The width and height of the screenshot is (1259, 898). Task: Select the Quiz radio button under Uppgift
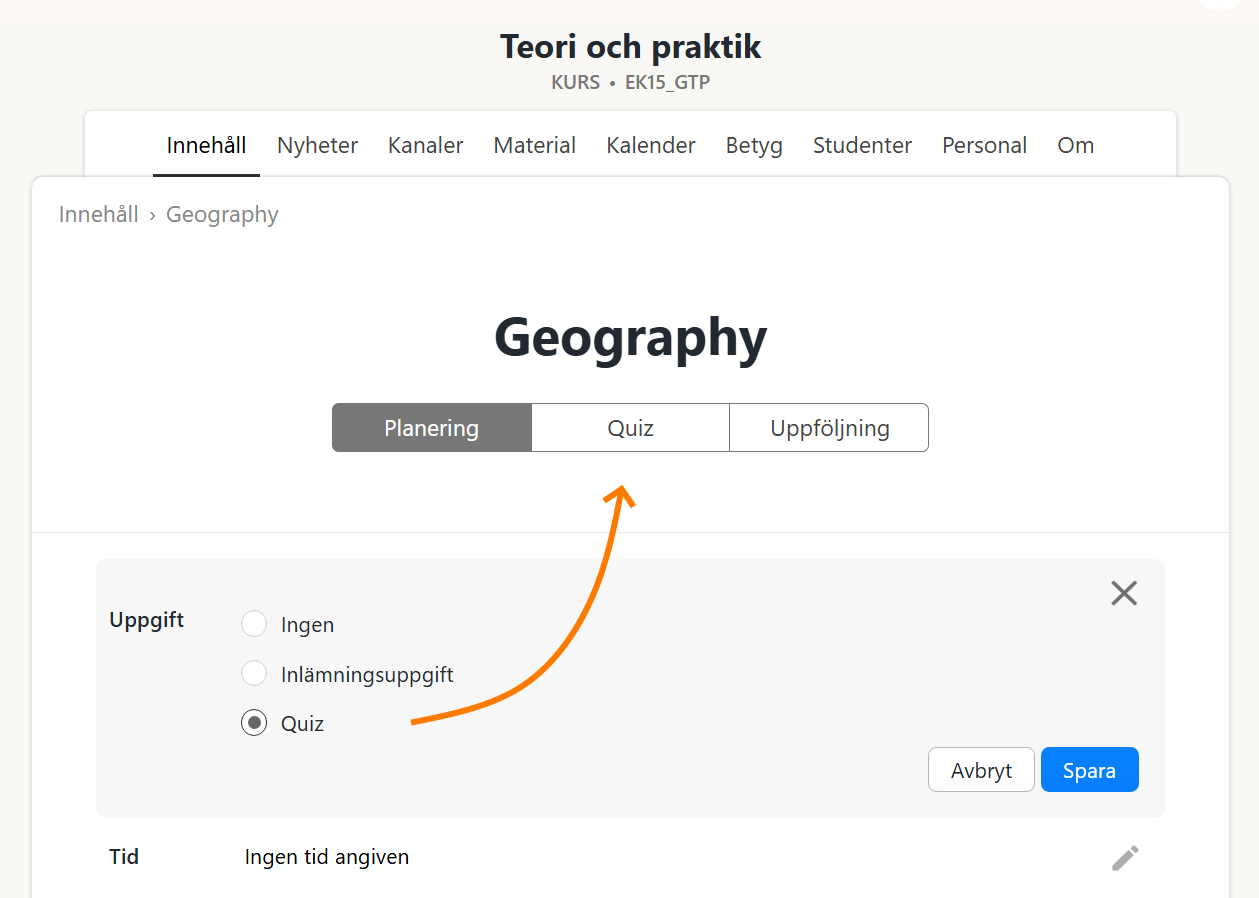tap(254, 723)
